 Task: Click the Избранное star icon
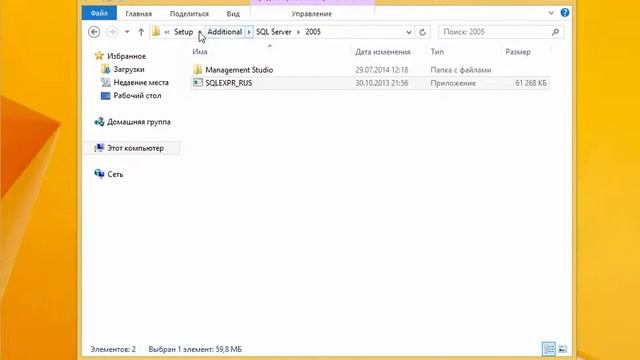(99, 56)
